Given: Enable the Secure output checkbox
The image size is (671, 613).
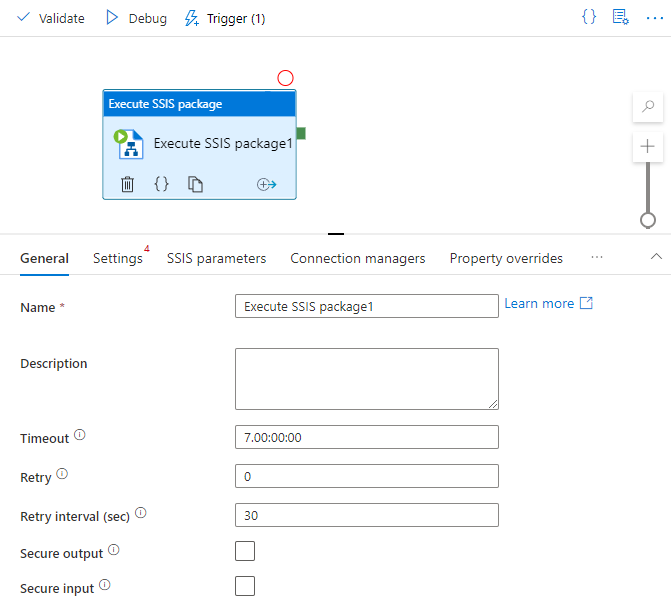Looking at the screenshot, I should pyautogui.click(x=245, y=551).
